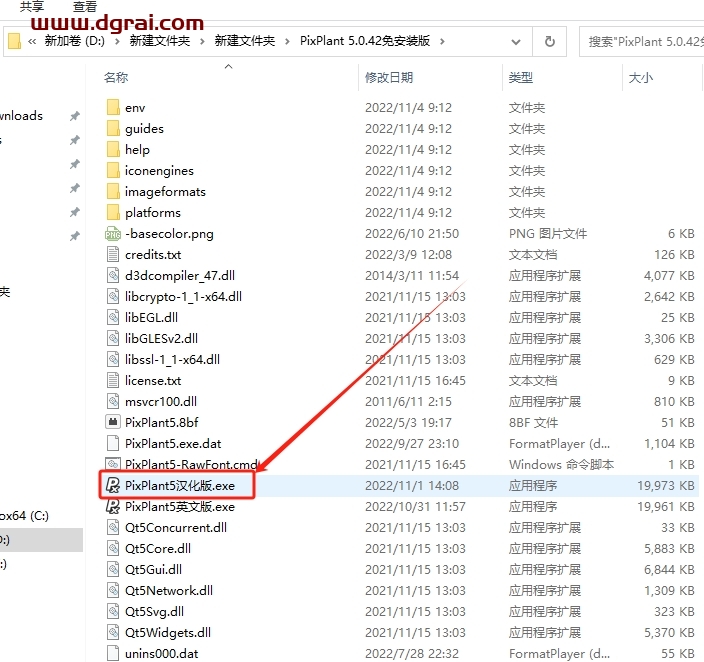Expand chevron after second 新建文件夹 breadcrumb
The width and height of the screenshot is (704, 662).
pos(287,42)
